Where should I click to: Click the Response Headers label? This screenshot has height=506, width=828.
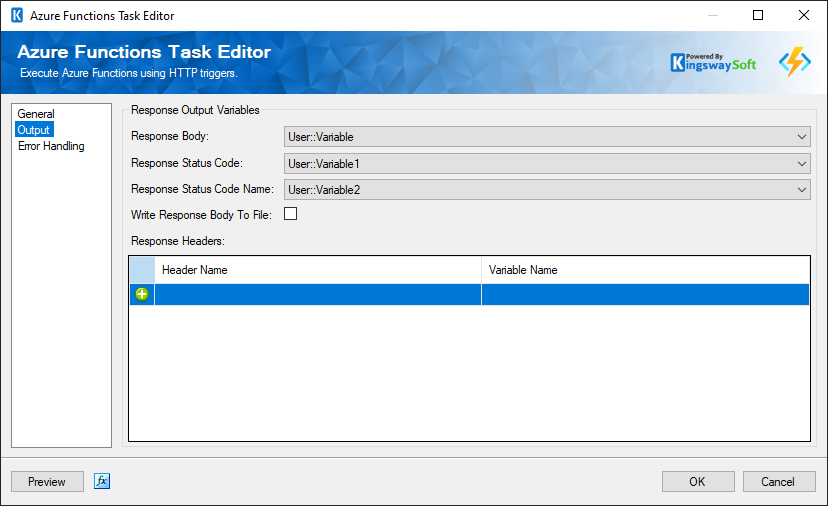point(178,241)
